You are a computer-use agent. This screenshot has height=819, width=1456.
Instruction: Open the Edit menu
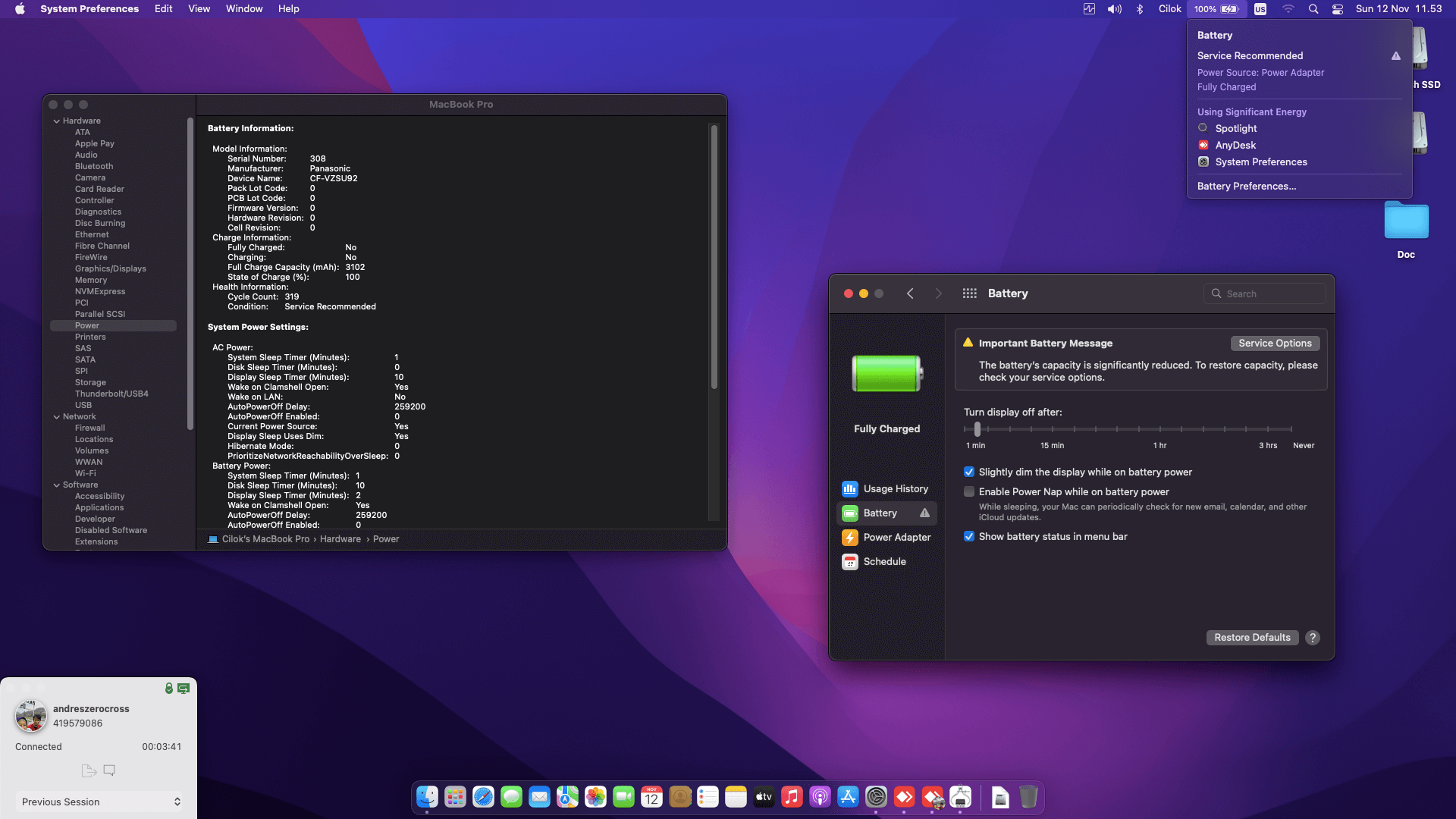pos(164,9)
